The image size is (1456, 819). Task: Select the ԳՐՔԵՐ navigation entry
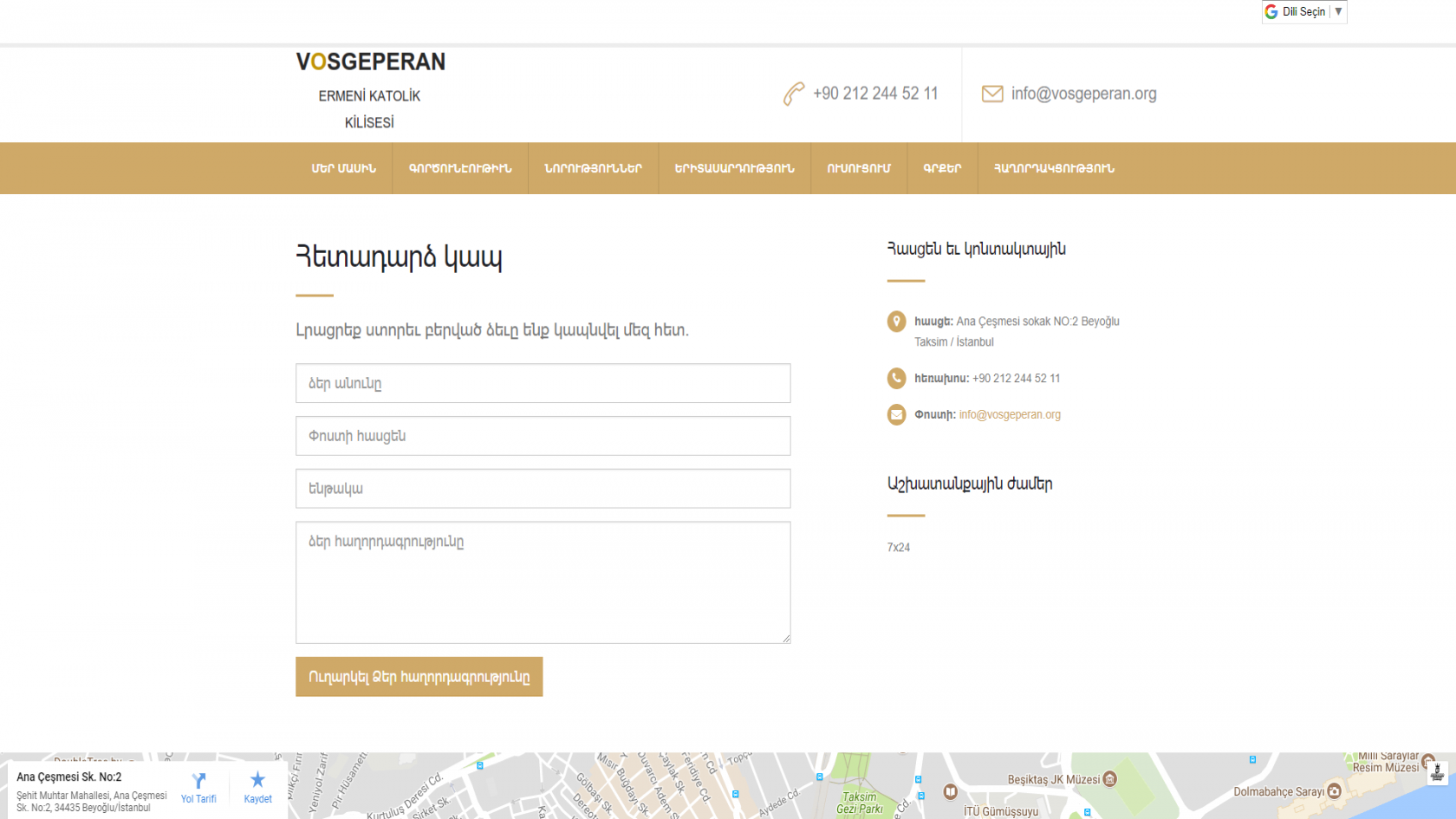tap(942, 168)
